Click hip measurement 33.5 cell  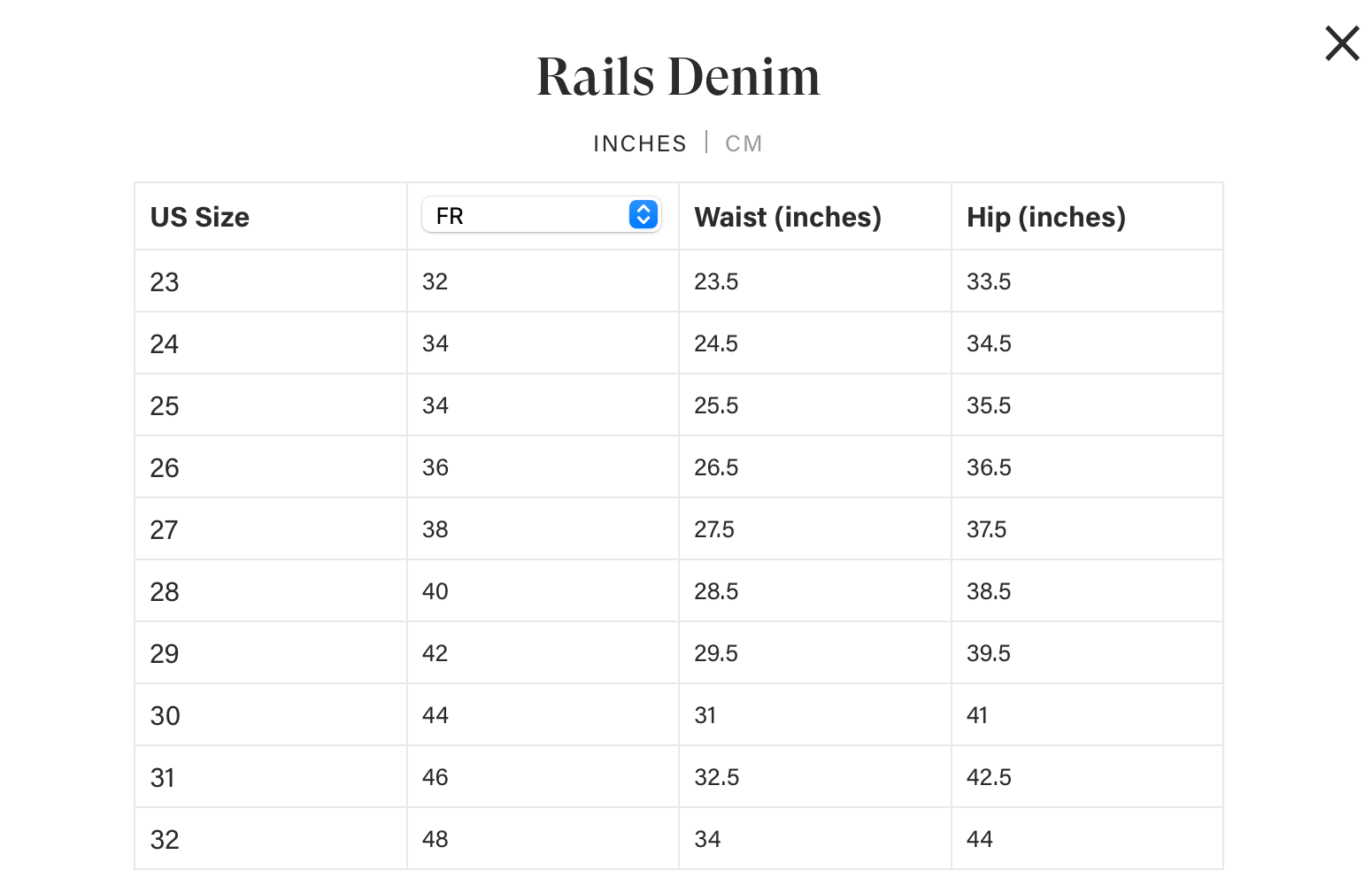989,282
